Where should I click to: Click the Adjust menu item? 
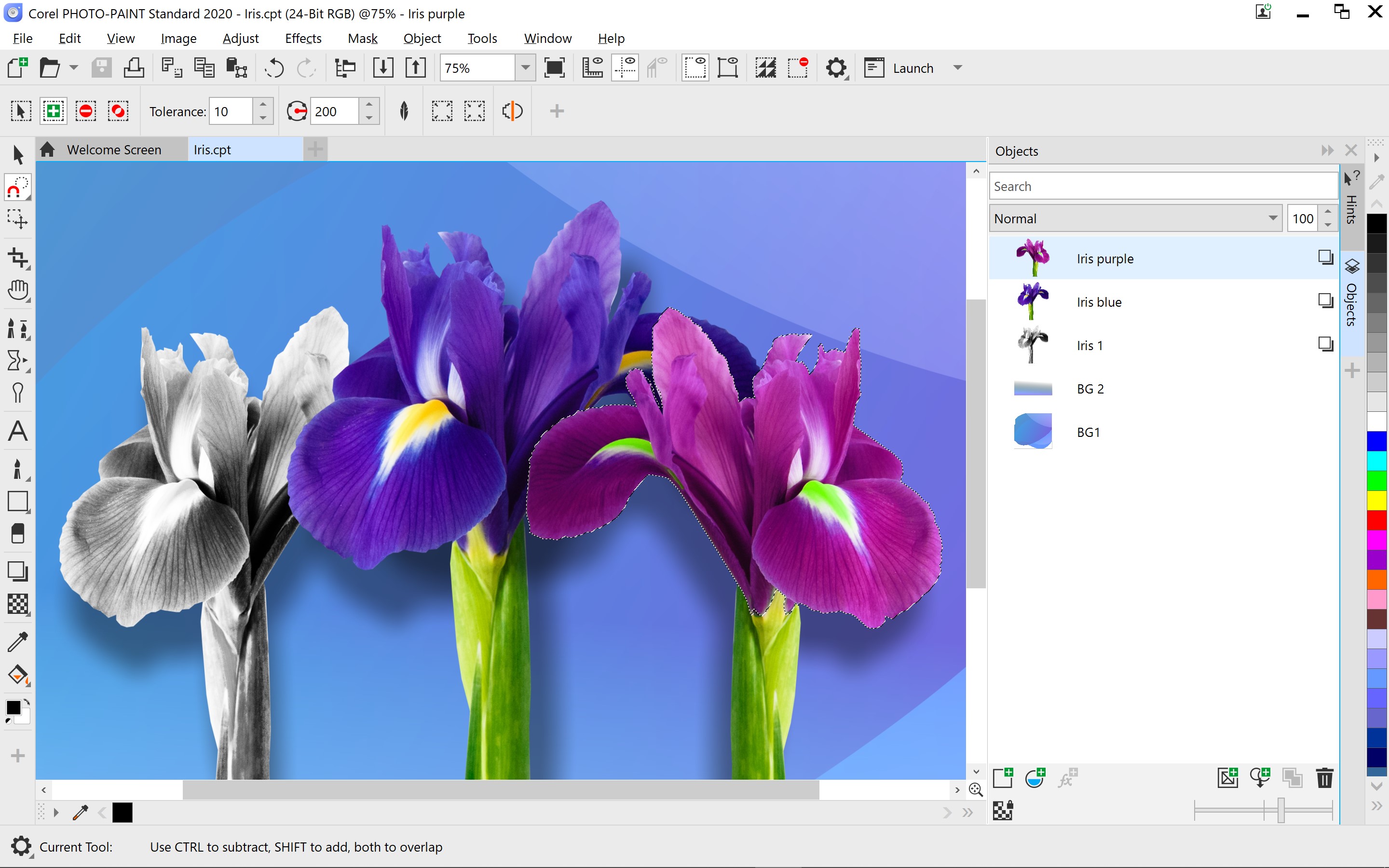point(239,37)
